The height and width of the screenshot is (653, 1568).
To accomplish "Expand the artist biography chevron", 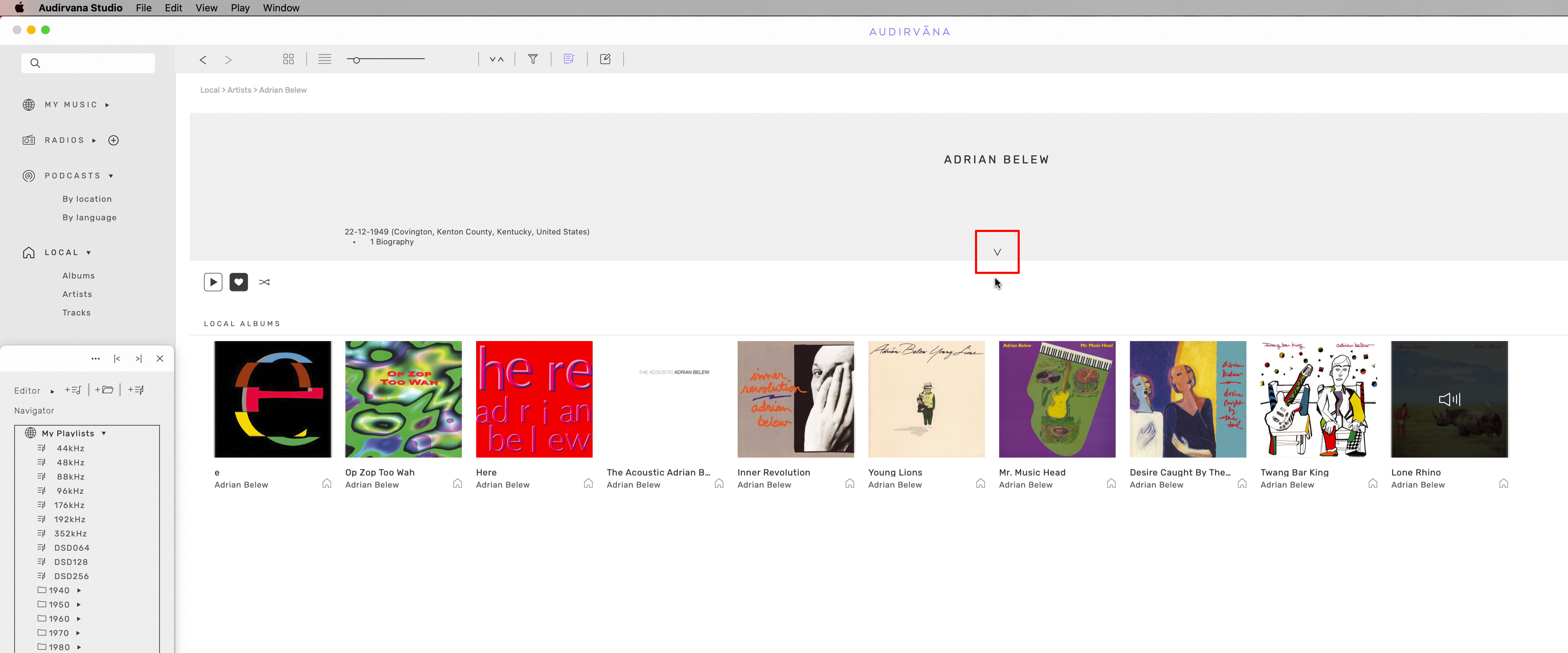I will (x=996, y=252).
